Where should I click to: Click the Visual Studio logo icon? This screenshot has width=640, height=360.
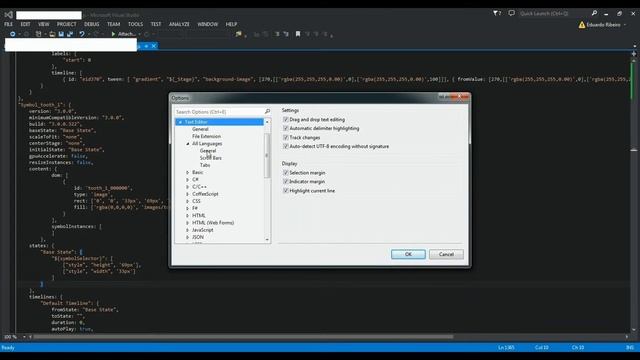click(x=9, y=15)
